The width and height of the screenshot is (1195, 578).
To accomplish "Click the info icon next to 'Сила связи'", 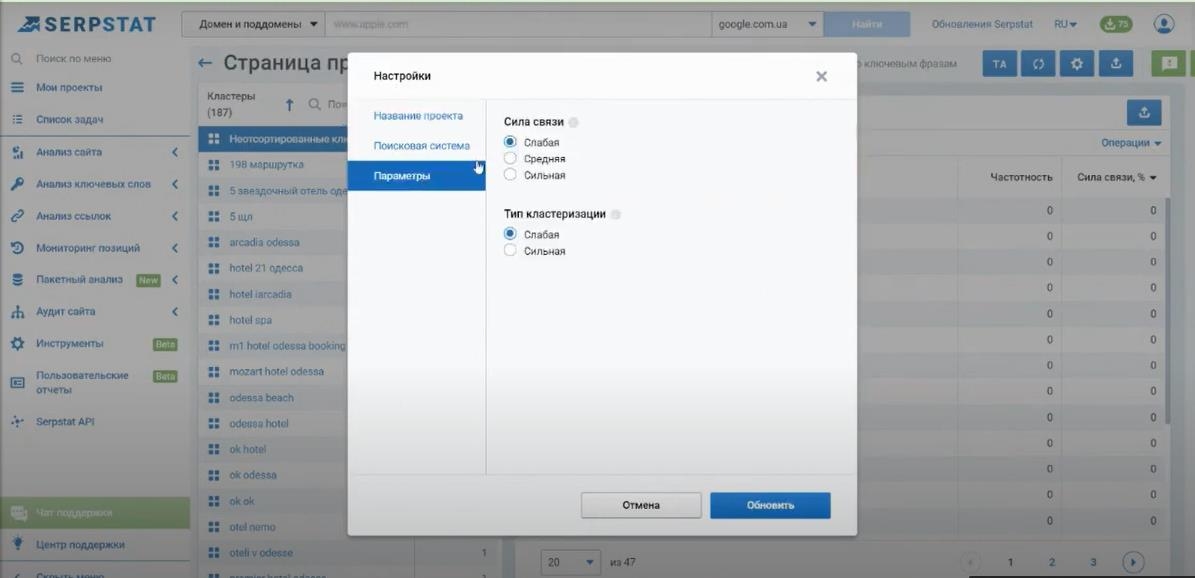I will (573, 122).
